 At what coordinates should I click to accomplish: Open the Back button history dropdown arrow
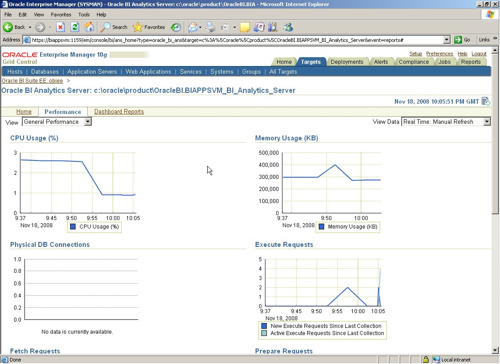click(x=30, y=27)
